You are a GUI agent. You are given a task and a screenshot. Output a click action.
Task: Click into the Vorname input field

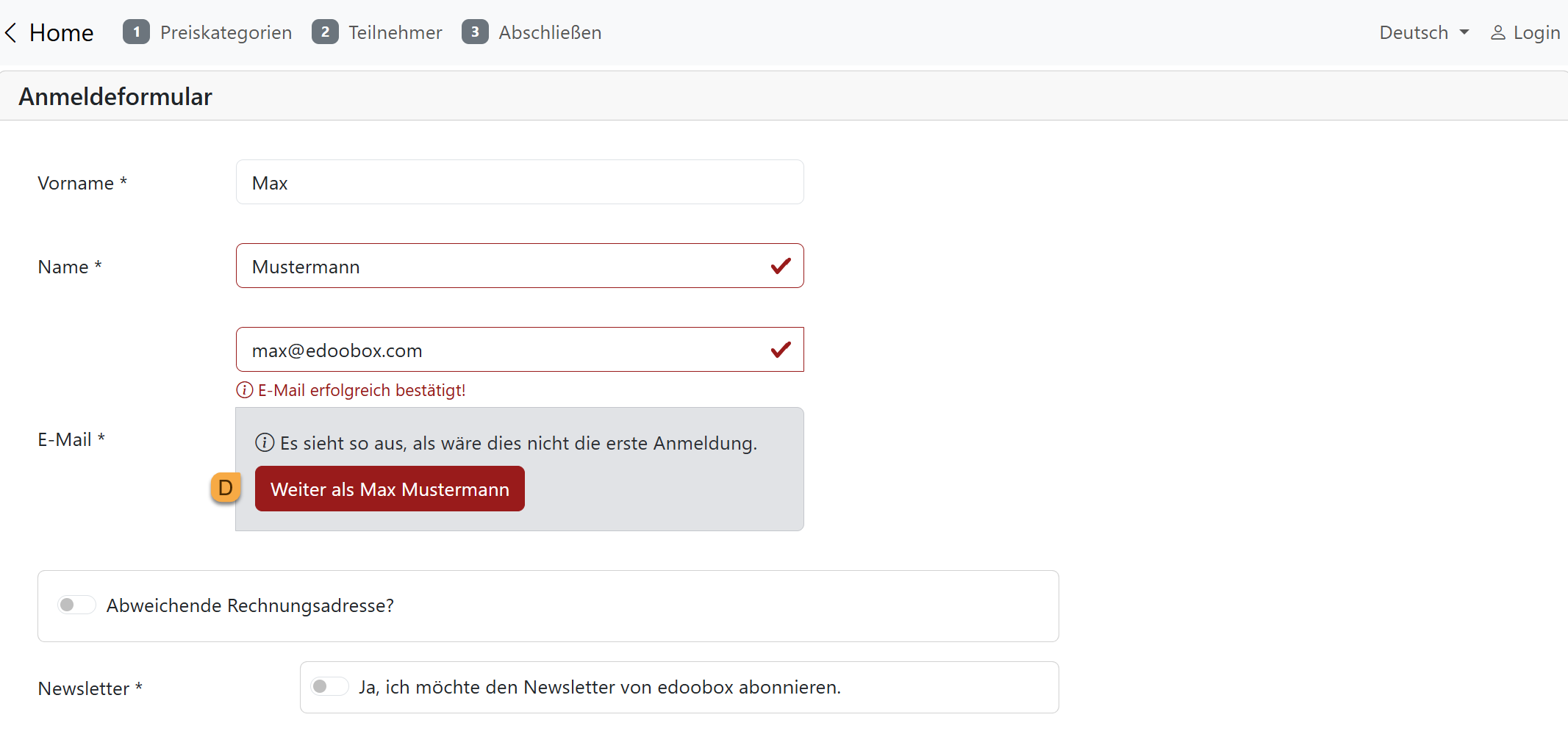click(x=519, y=182)
